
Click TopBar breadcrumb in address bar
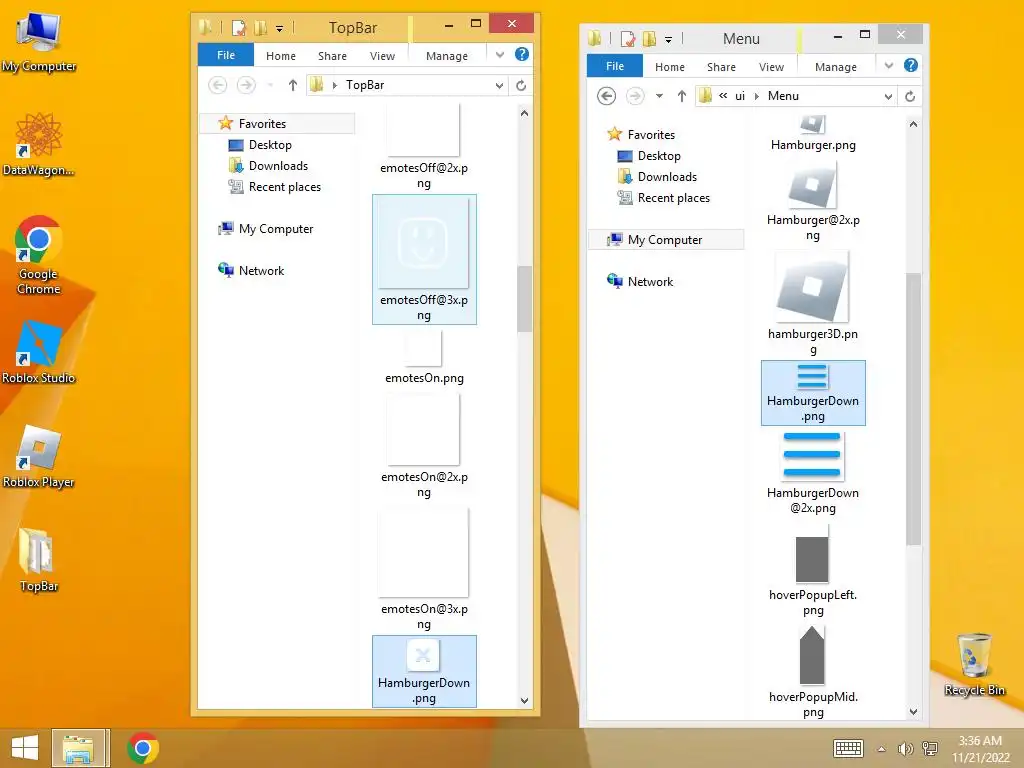(x=365, y=85)
